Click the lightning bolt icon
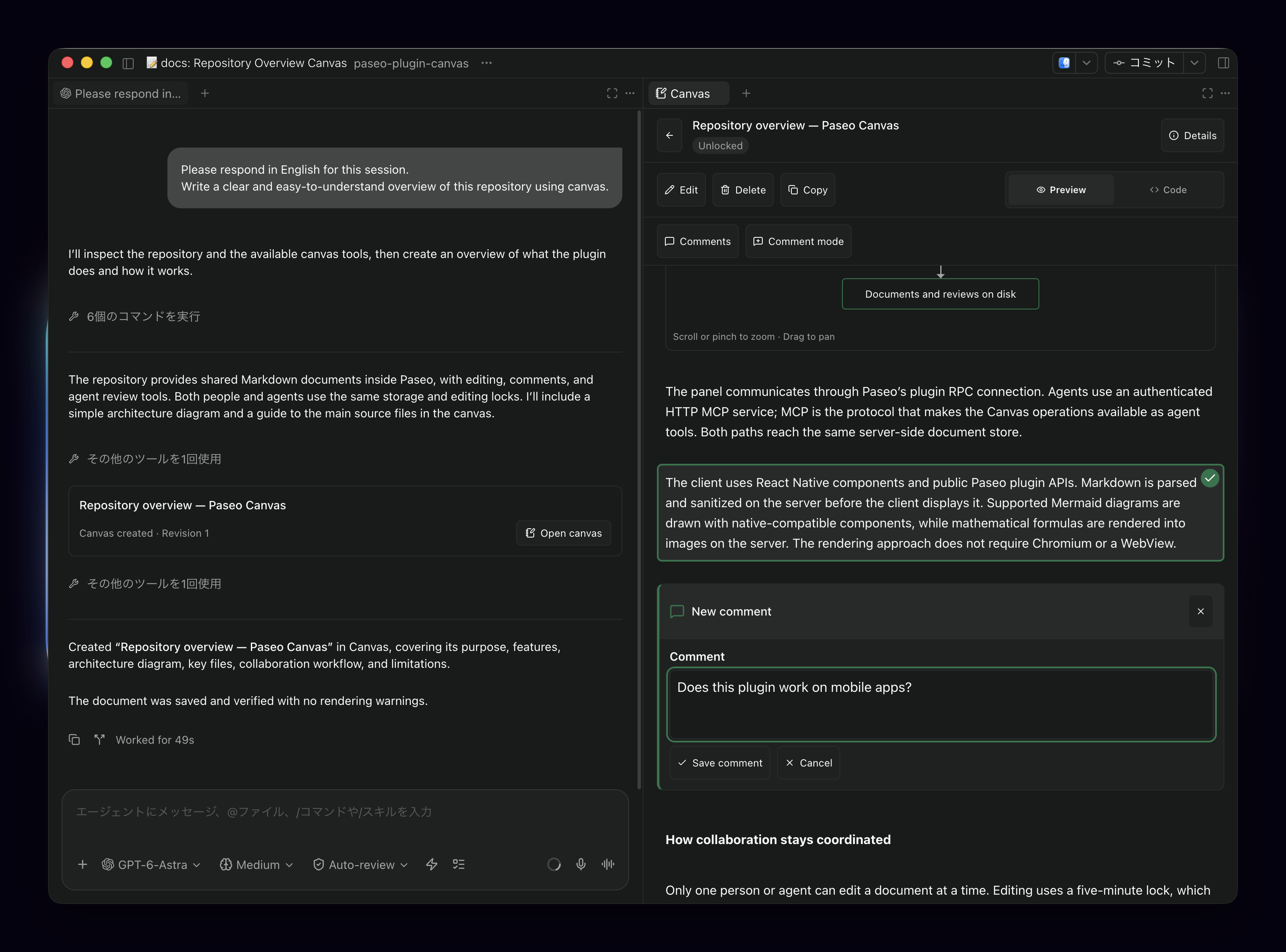1286x952 pixels. [x=431, y=864]
